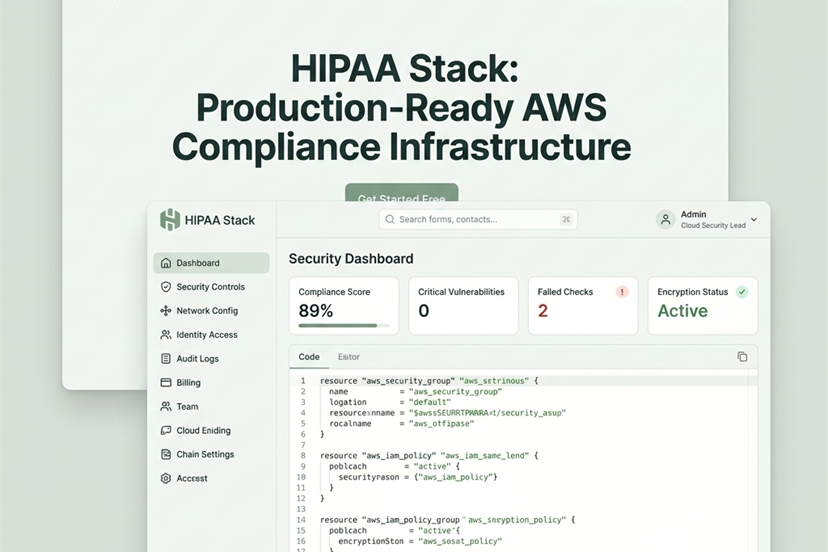Click the Security Dashboard heading
The height and width of the screenshot is (552, 828).
[x=351, y=258]
